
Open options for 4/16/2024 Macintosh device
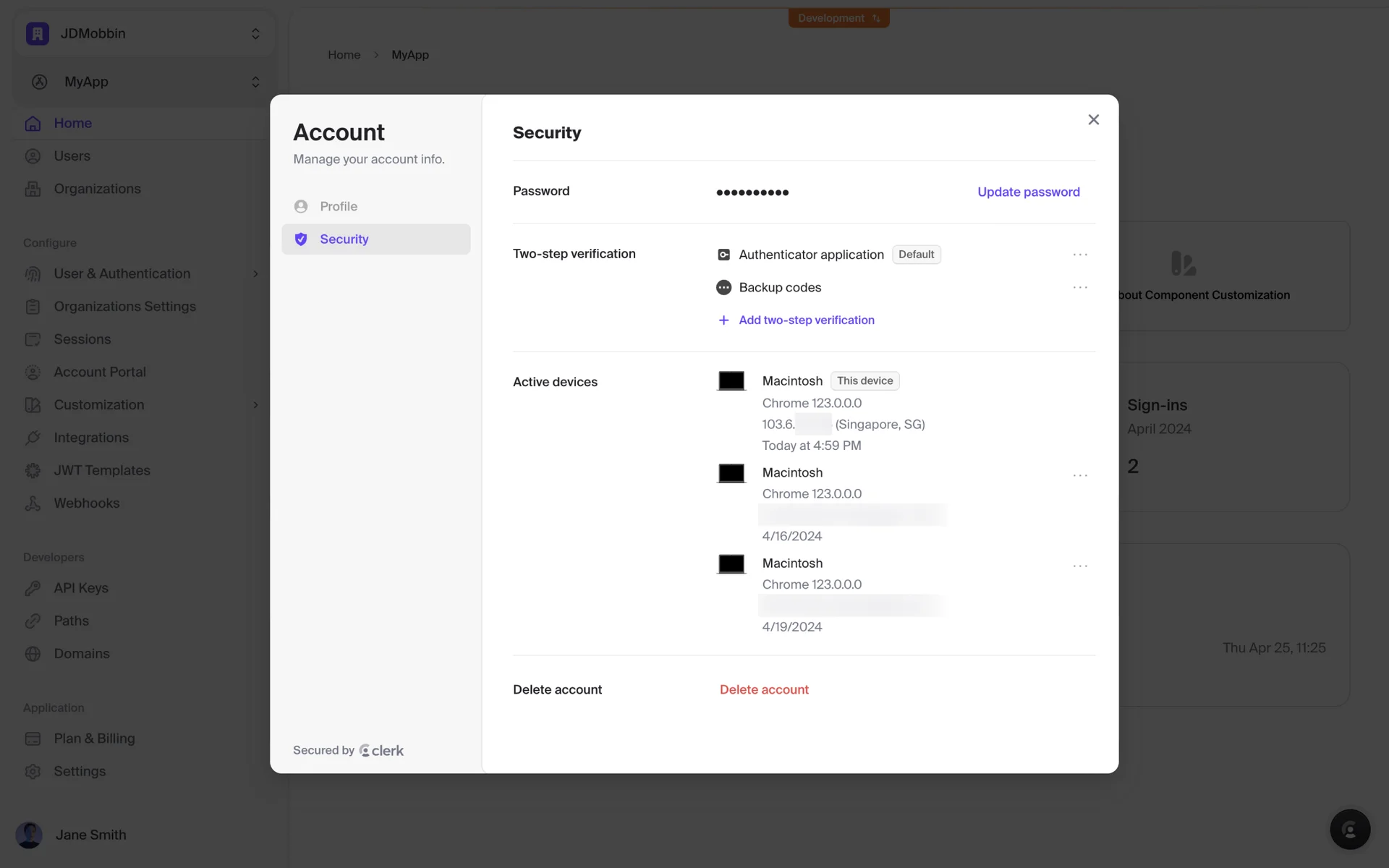[1079, 475]
